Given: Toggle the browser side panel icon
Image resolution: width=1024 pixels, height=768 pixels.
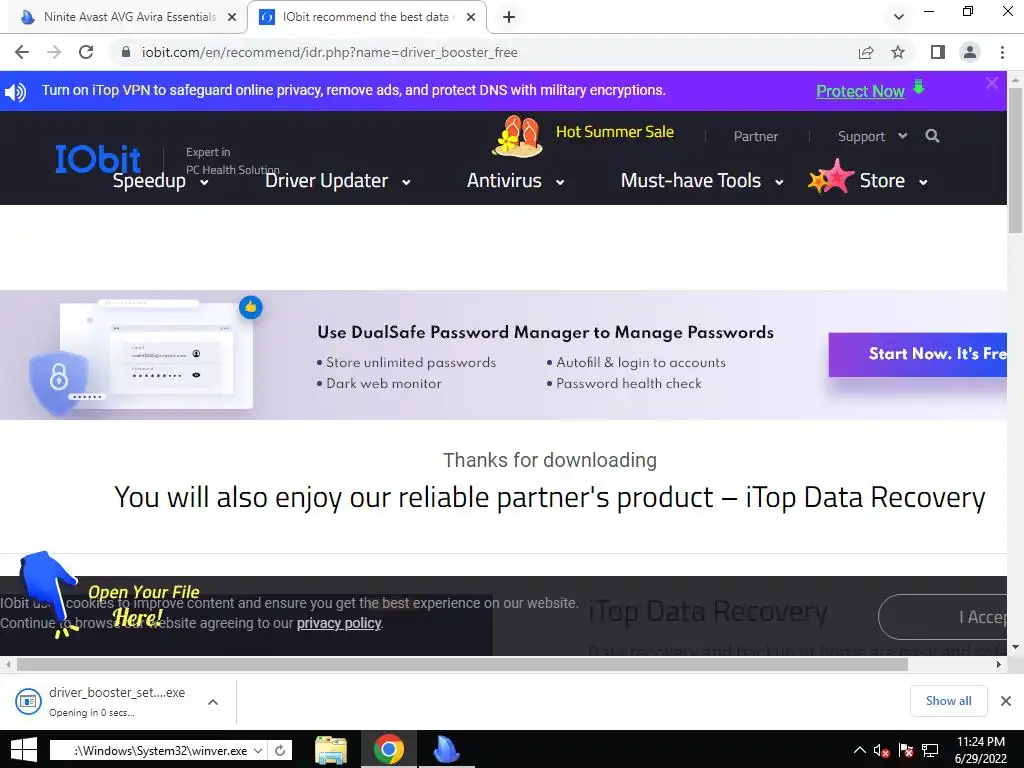Looking at the screenshot, I should 938,52.
